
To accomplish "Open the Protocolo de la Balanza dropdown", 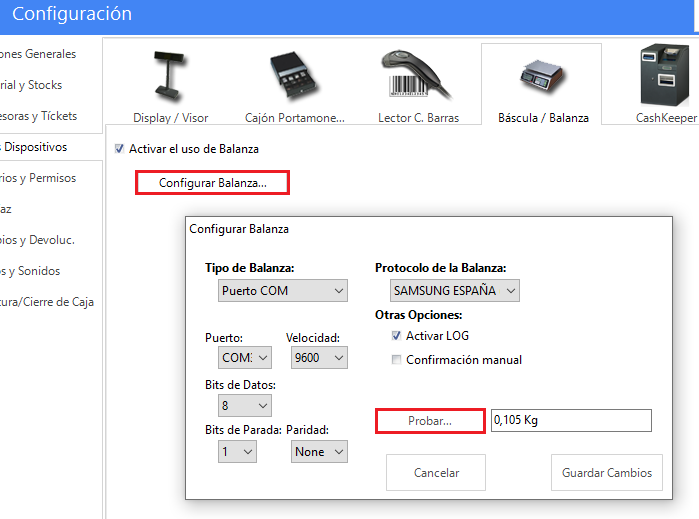I will coord(455,291).
